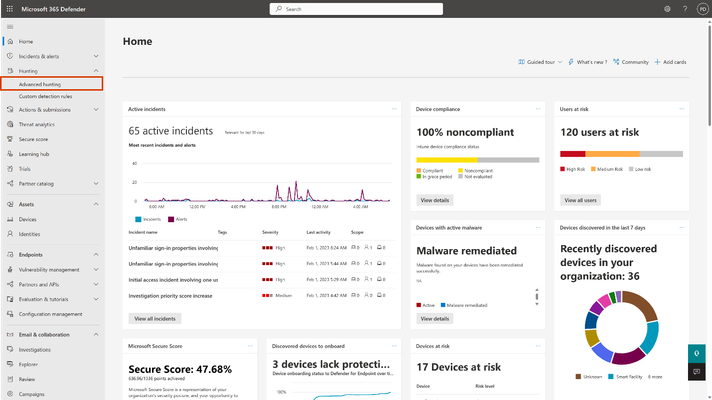
Task: Click the Alerts legend entry
Action: (x=177, y=219)
